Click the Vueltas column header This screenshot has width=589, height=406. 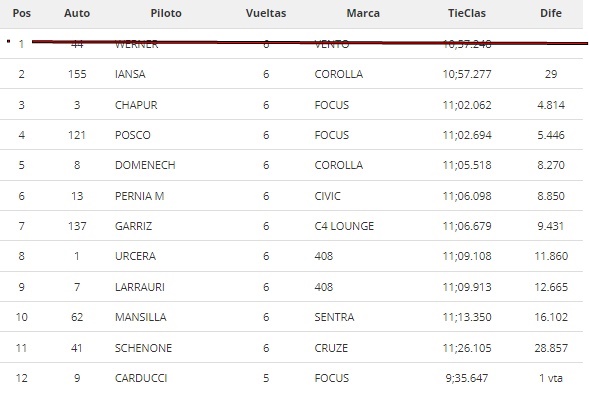point(266,13)
